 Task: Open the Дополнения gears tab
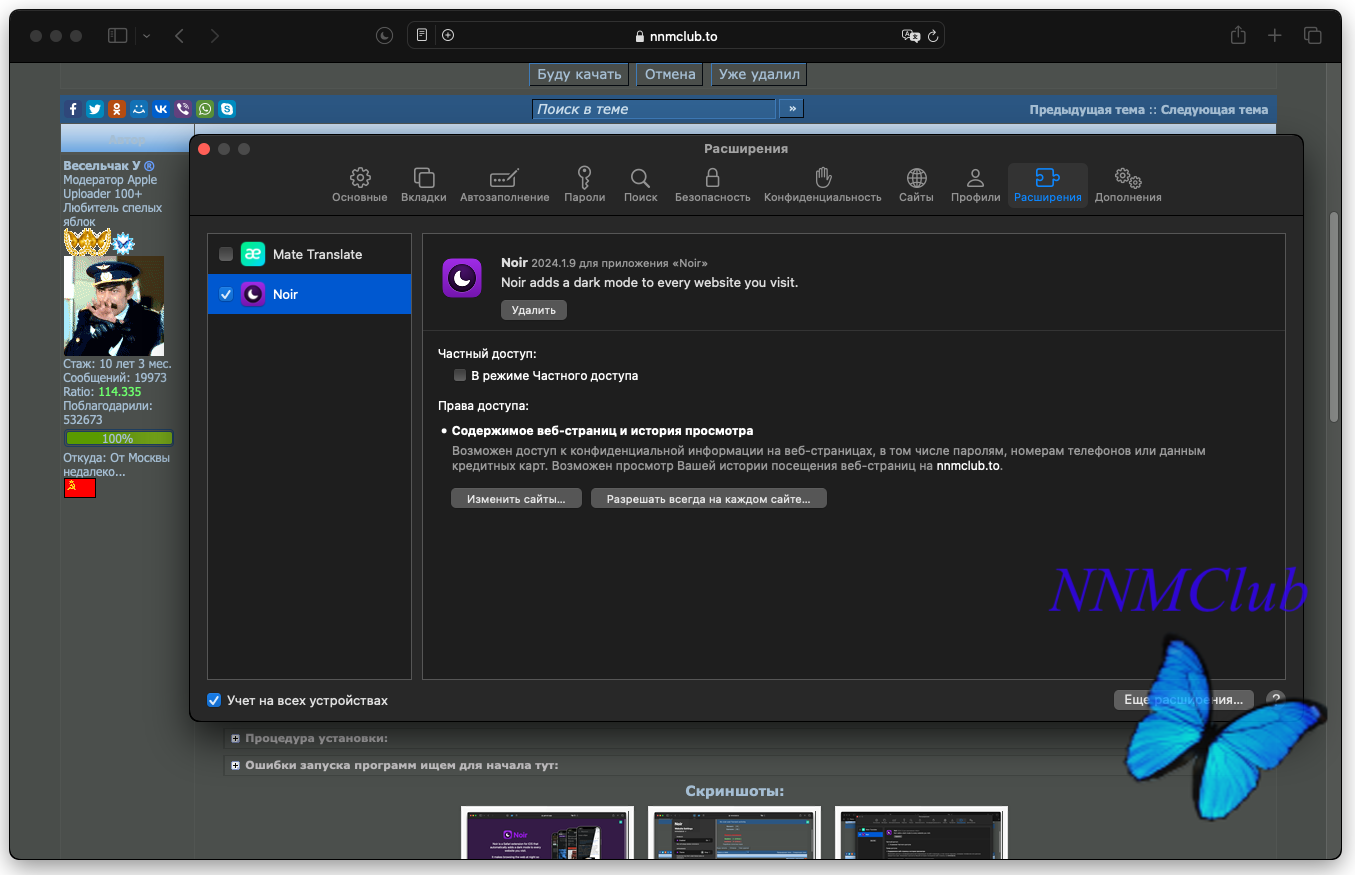coord(1128,185)
